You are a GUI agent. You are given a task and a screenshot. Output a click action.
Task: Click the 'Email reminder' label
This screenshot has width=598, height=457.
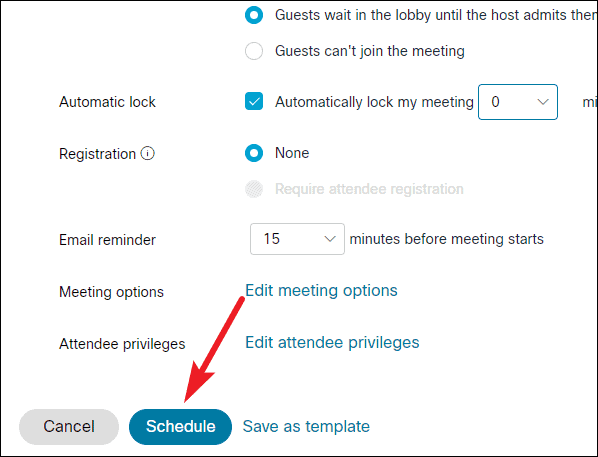click(x=107, y=240)
